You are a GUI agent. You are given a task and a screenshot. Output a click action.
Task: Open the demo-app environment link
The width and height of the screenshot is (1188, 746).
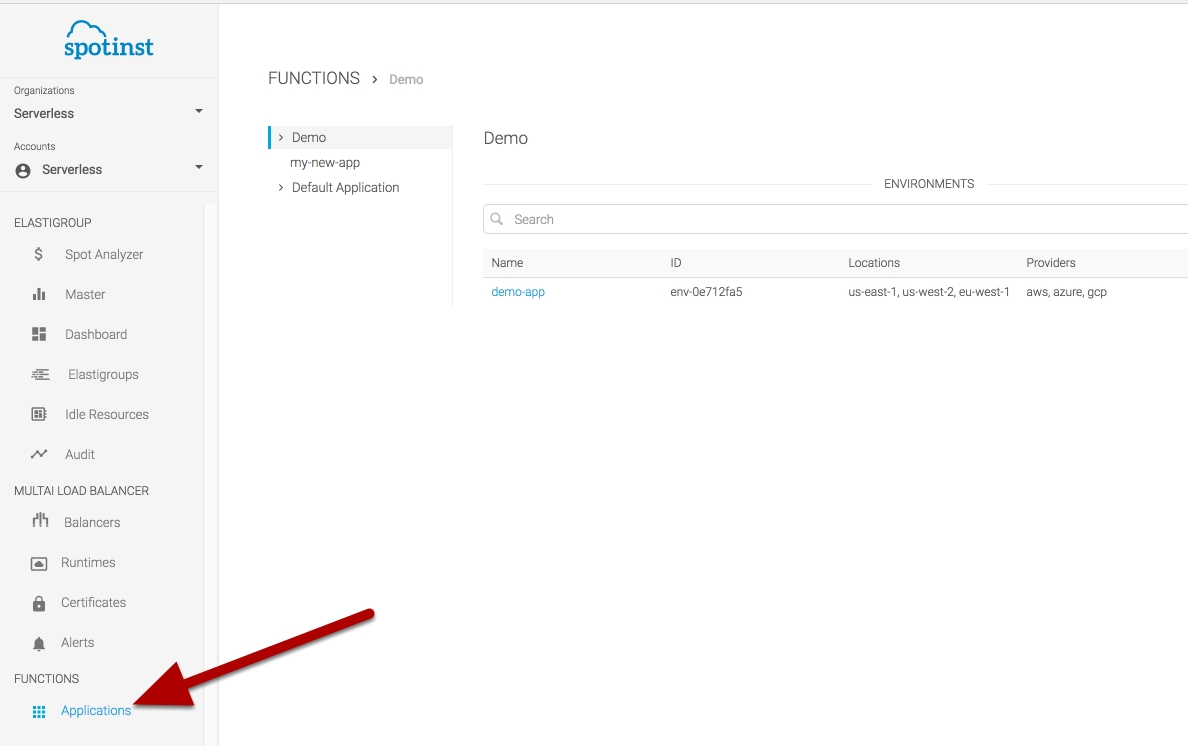(x=518, y=292)
